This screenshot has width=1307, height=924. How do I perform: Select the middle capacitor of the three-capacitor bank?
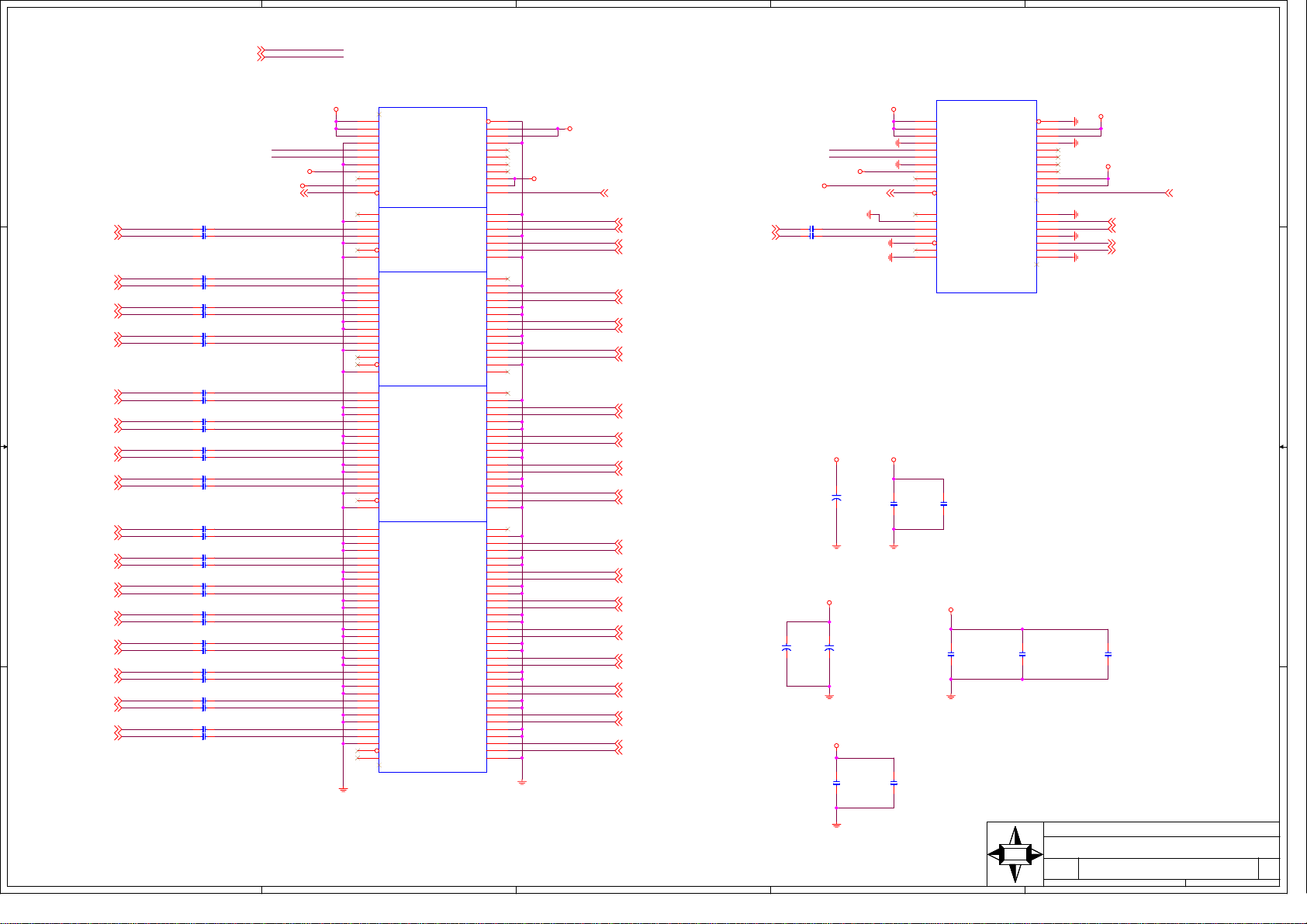pos(1022,655)
